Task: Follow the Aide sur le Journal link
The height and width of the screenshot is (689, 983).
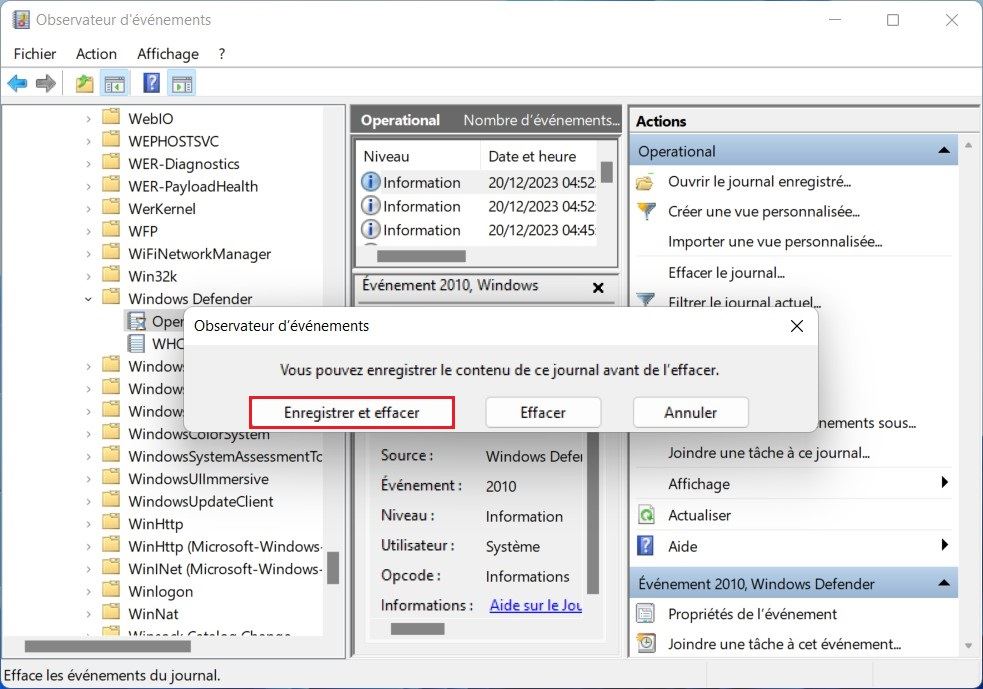Action: click(534, 605)
